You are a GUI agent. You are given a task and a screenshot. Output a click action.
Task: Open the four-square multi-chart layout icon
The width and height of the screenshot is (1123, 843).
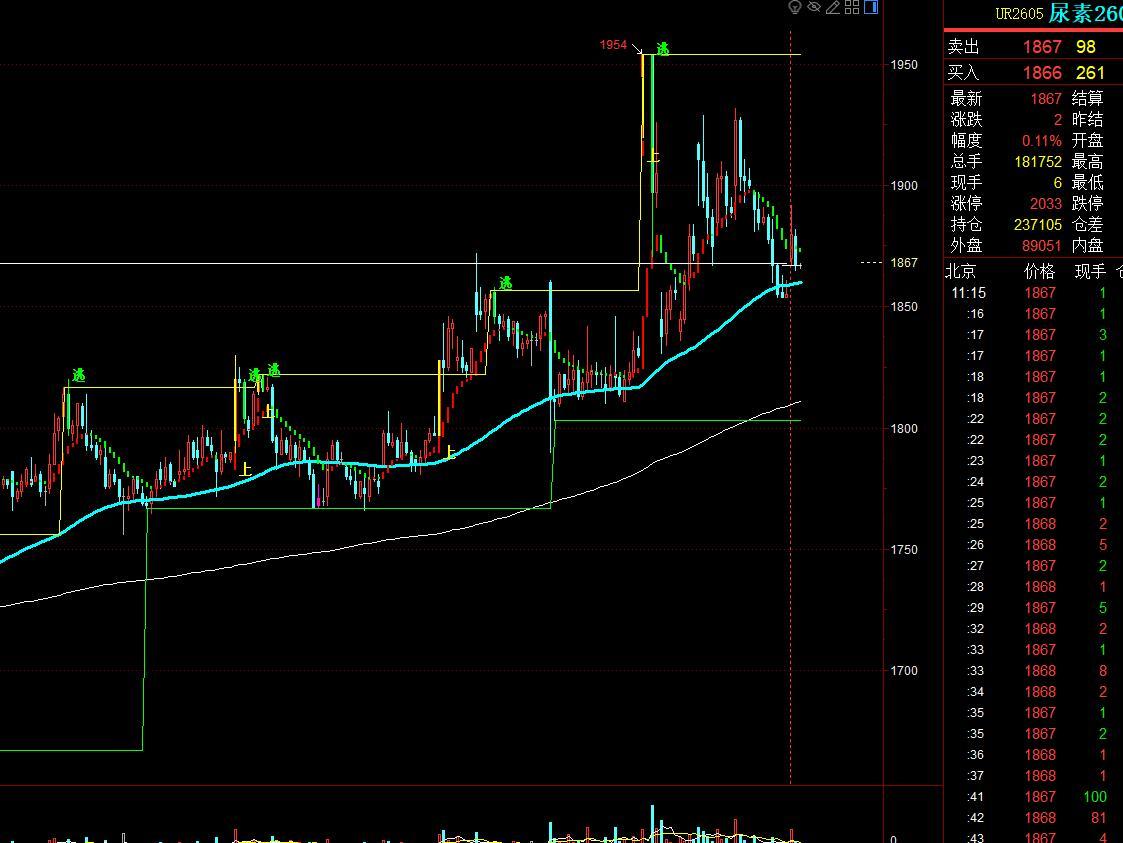pos(852,7)
